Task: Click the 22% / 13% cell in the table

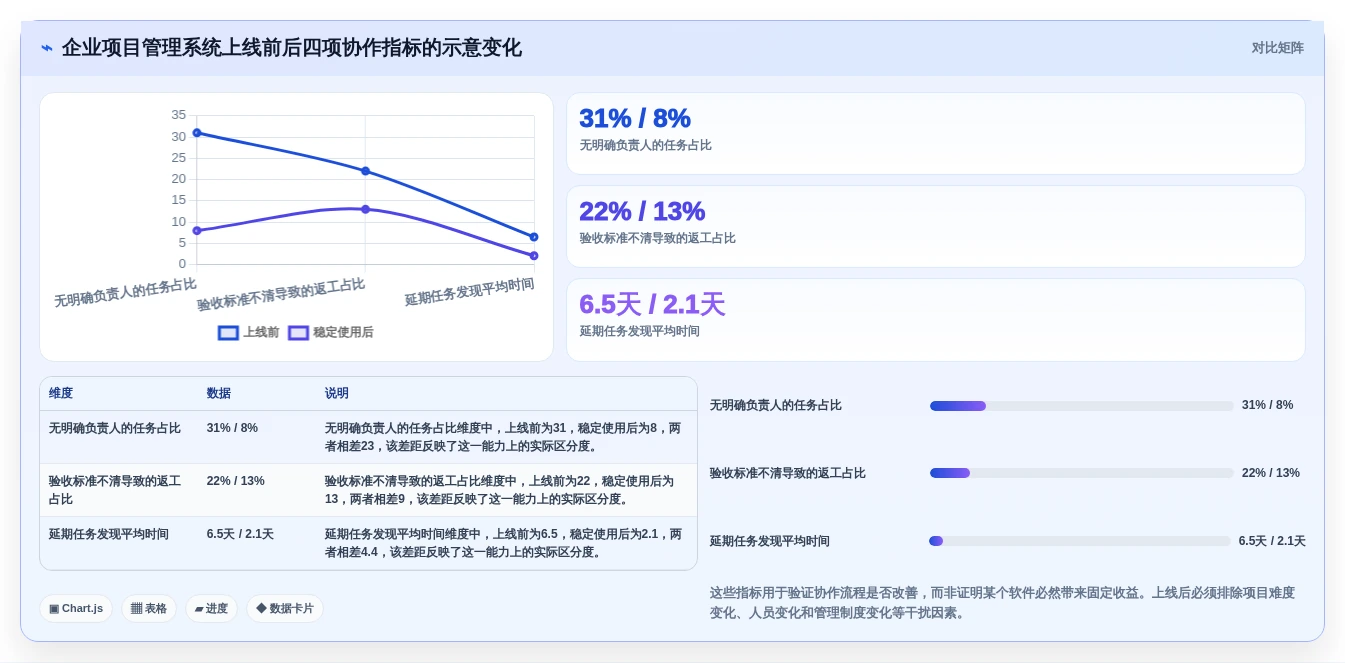Action: pos(236,481)
